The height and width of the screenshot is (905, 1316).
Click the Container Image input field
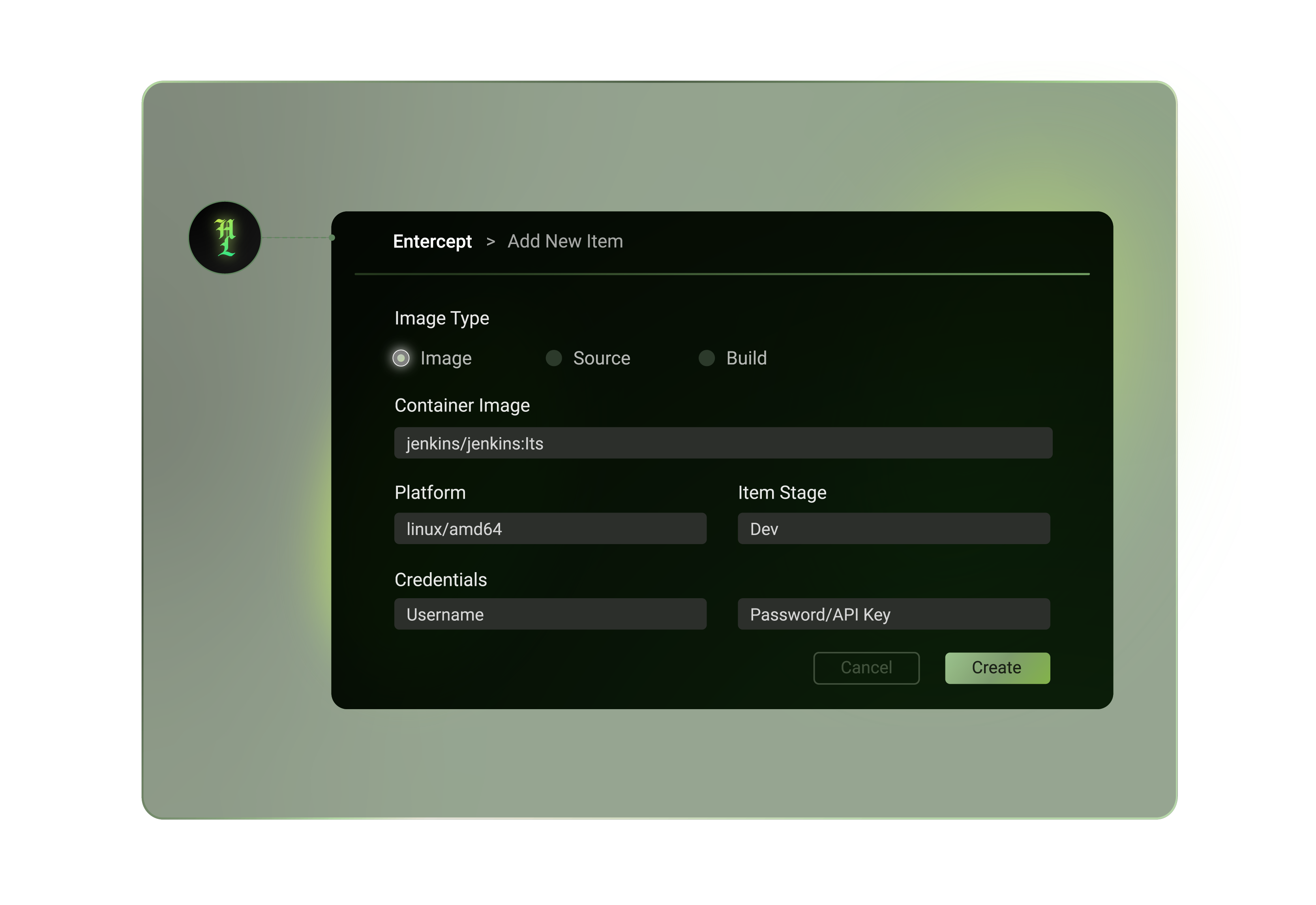pos(723,443)
